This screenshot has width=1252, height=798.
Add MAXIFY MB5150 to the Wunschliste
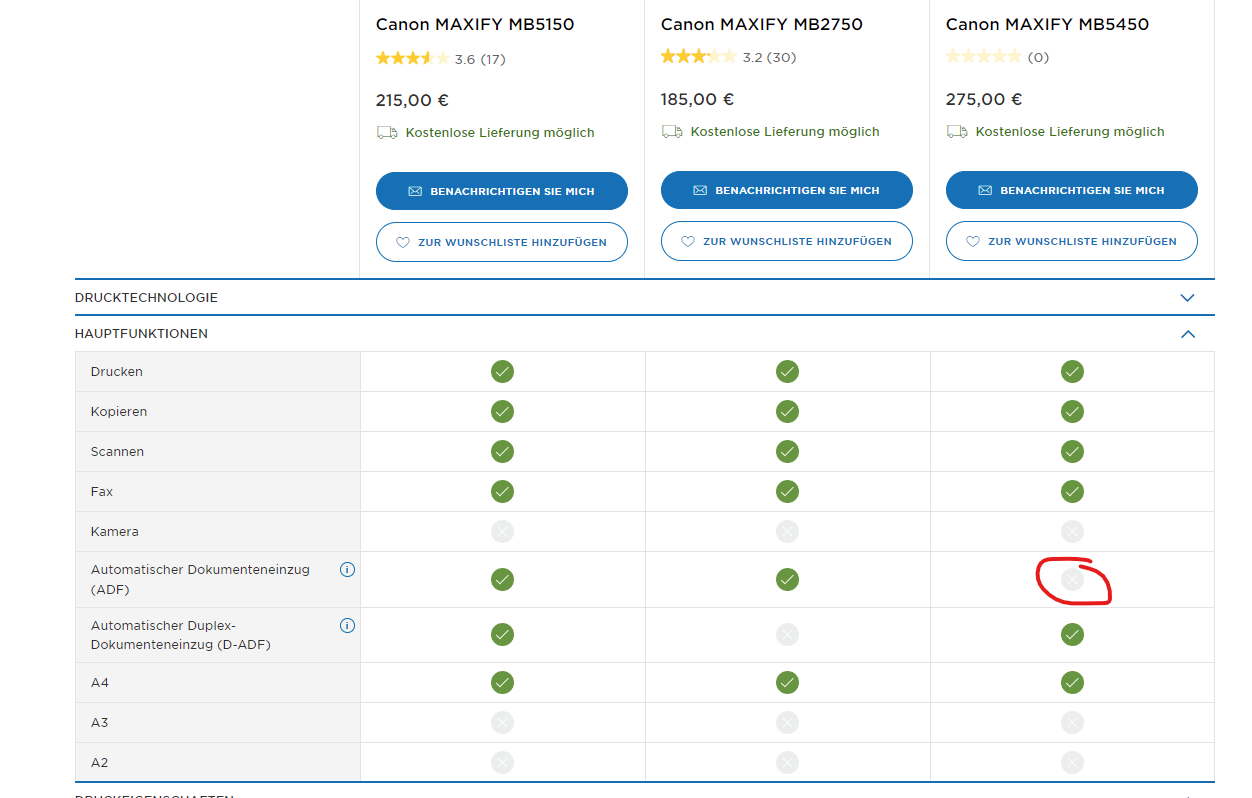point(502,242)
